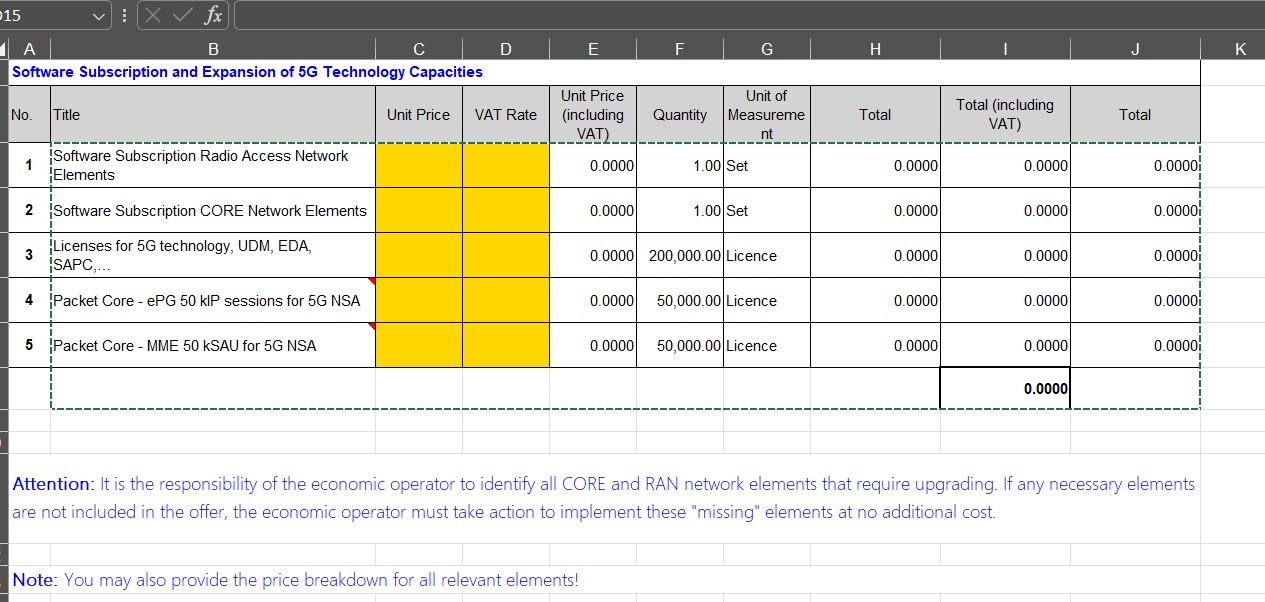Select column F header
1265x602 pixels.
click(x=680, y=48)
